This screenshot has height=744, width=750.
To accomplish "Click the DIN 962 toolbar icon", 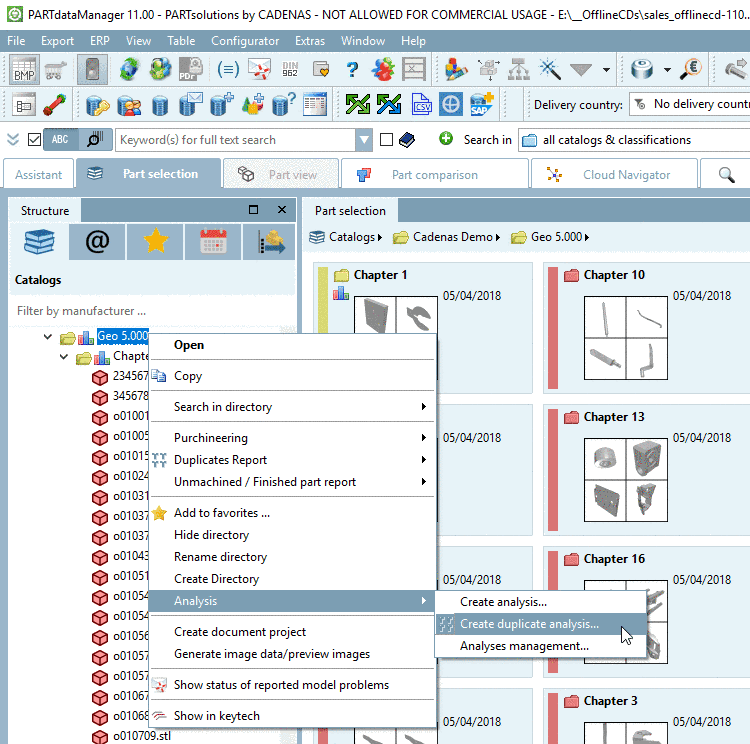I will (x=290, y=70).
